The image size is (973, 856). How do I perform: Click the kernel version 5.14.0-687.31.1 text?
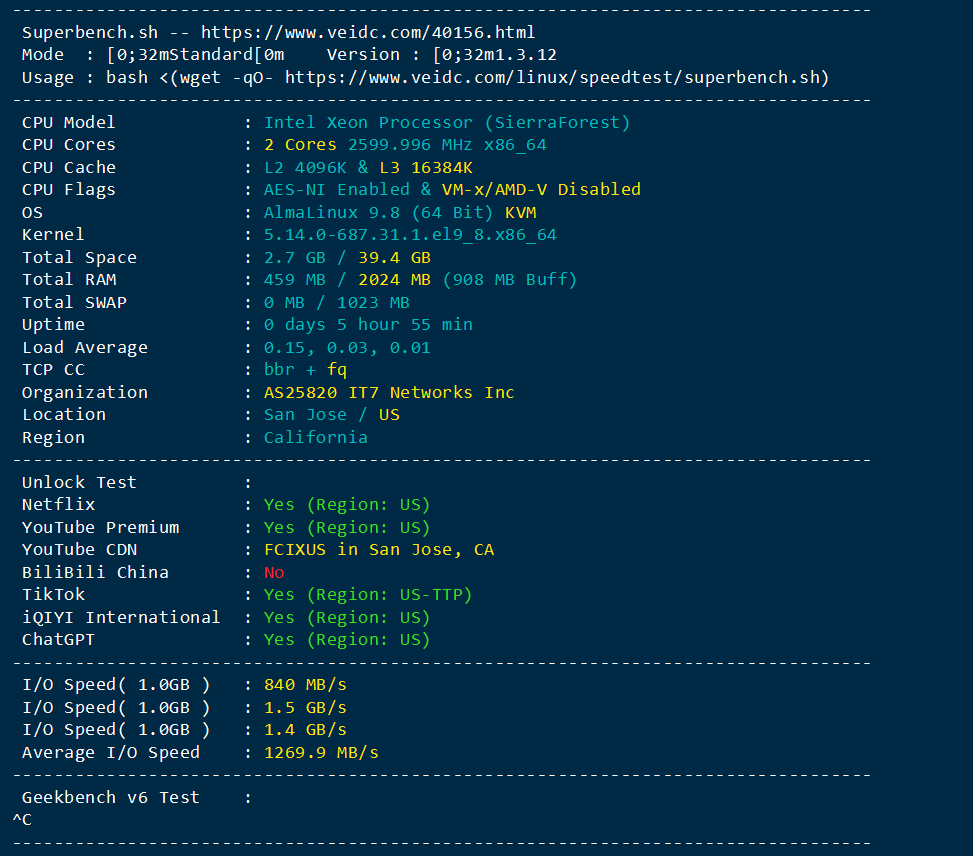pos(410,235)
